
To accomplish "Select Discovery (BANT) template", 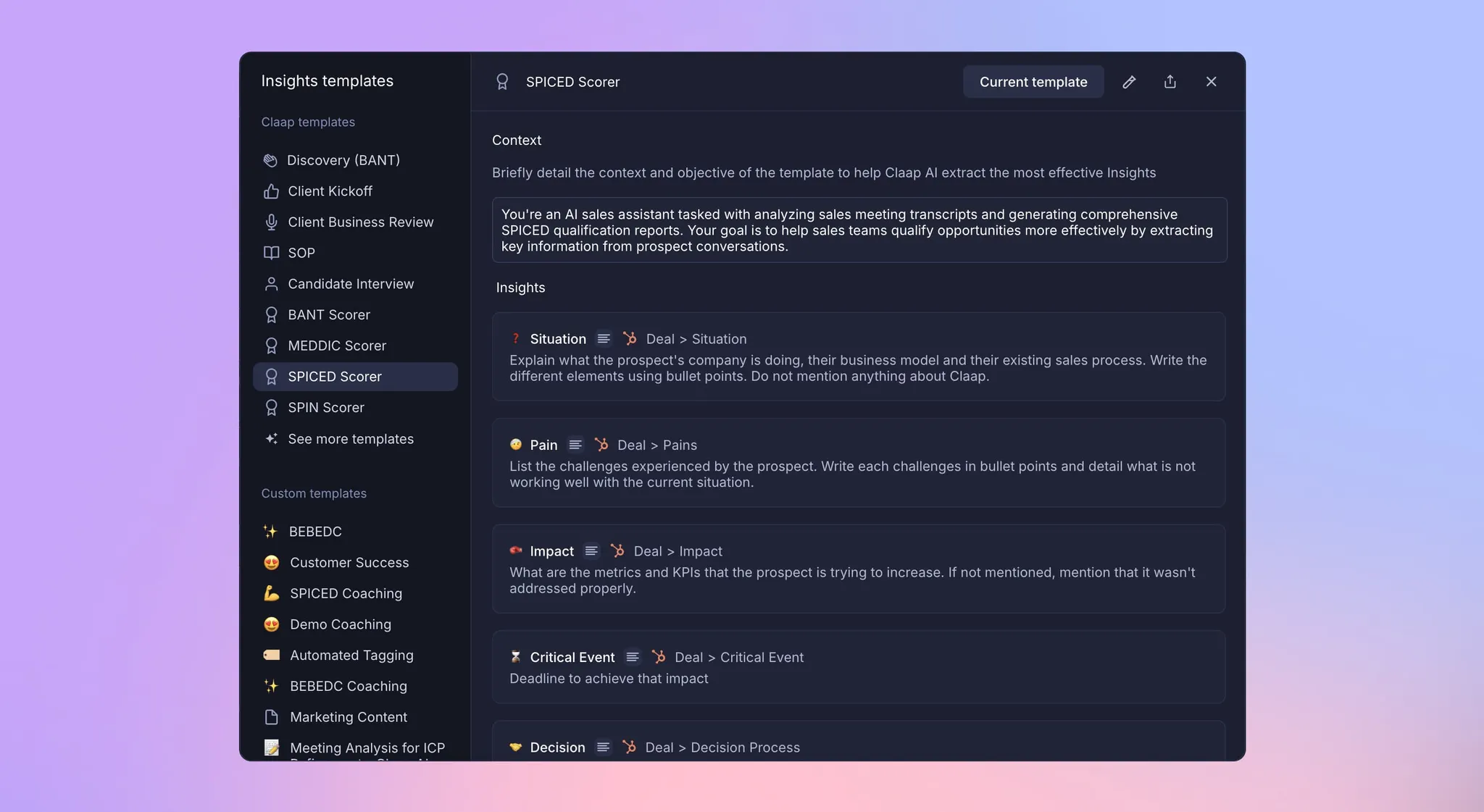I will click(x=343, y=160).
